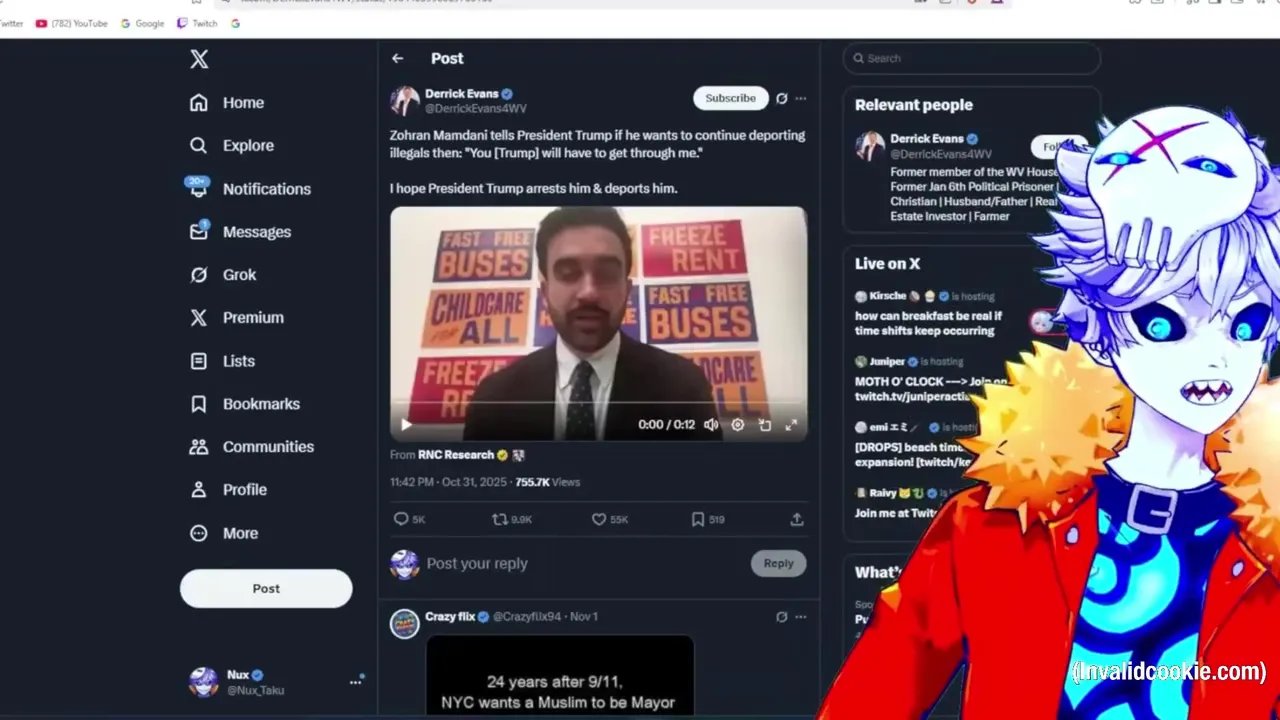Click the Messages envelope icon
Image resolution: width=1280 pixels, height=720 pixels.
click(x=199, y=232)
